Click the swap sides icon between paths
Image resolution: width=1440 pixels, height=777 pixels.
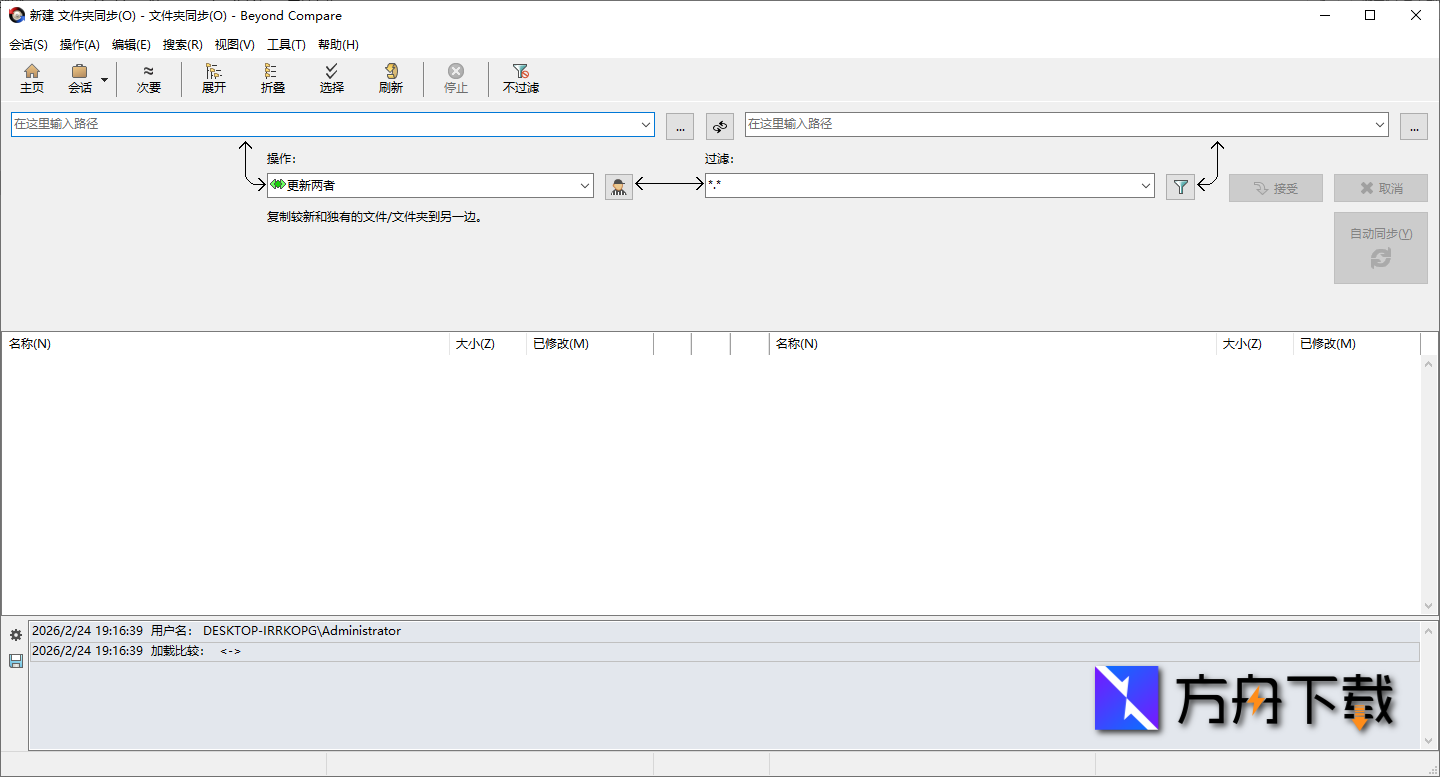tap(719, 126)
